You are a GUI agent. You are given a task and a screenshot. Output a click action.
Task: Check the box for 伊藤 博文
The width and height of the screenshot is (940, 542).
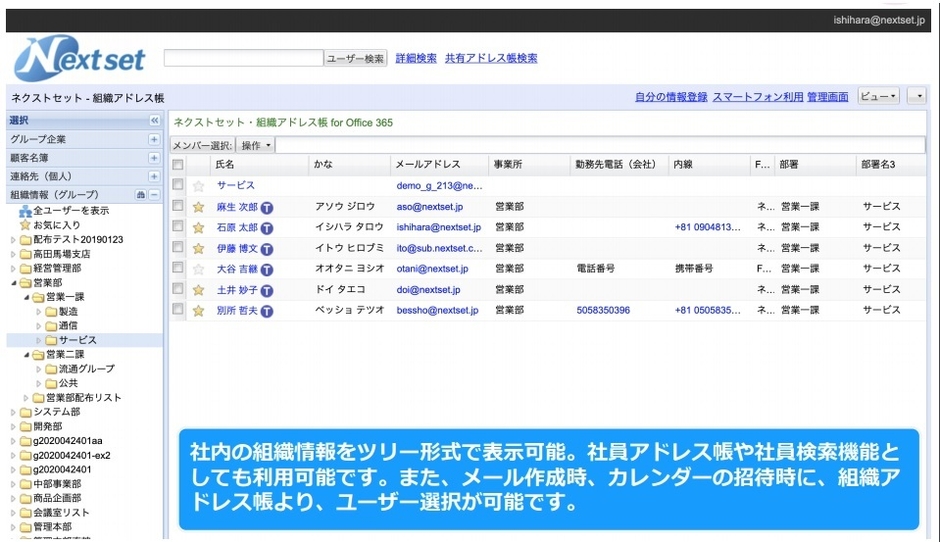tap(177, 246)
